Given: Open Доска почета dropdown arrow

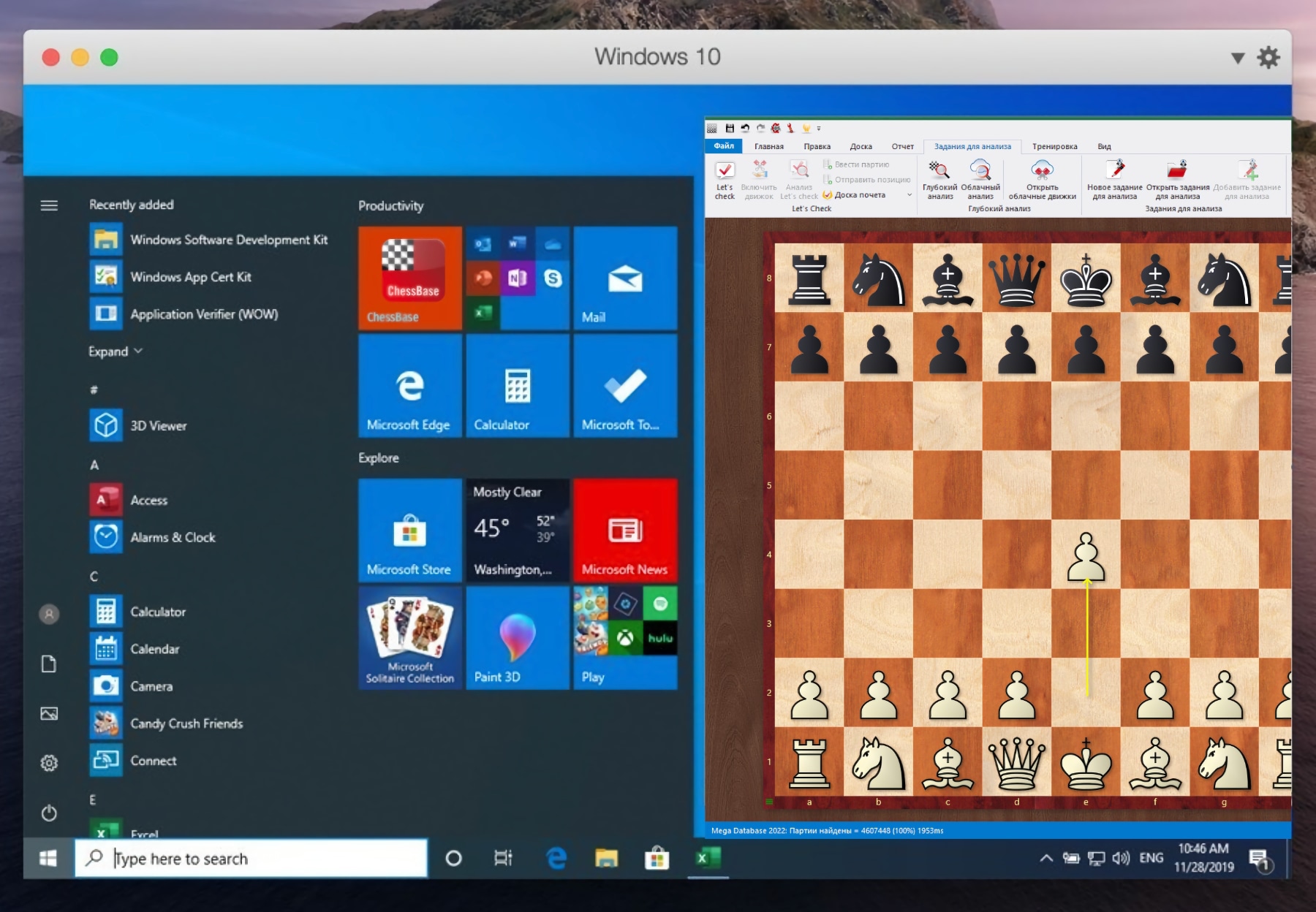Looking at the screenshot, I should 910,195.
